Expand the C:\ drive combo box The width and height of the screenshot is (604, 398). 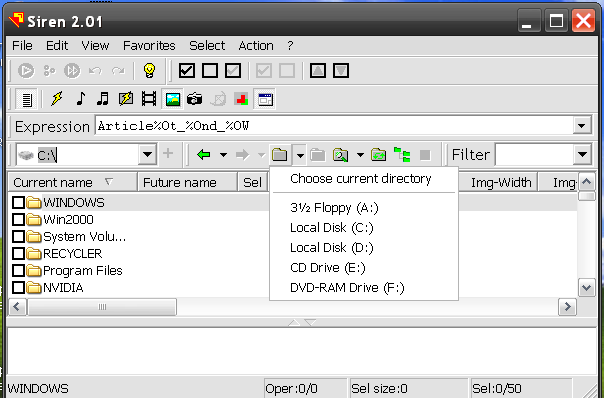point(147,155)
